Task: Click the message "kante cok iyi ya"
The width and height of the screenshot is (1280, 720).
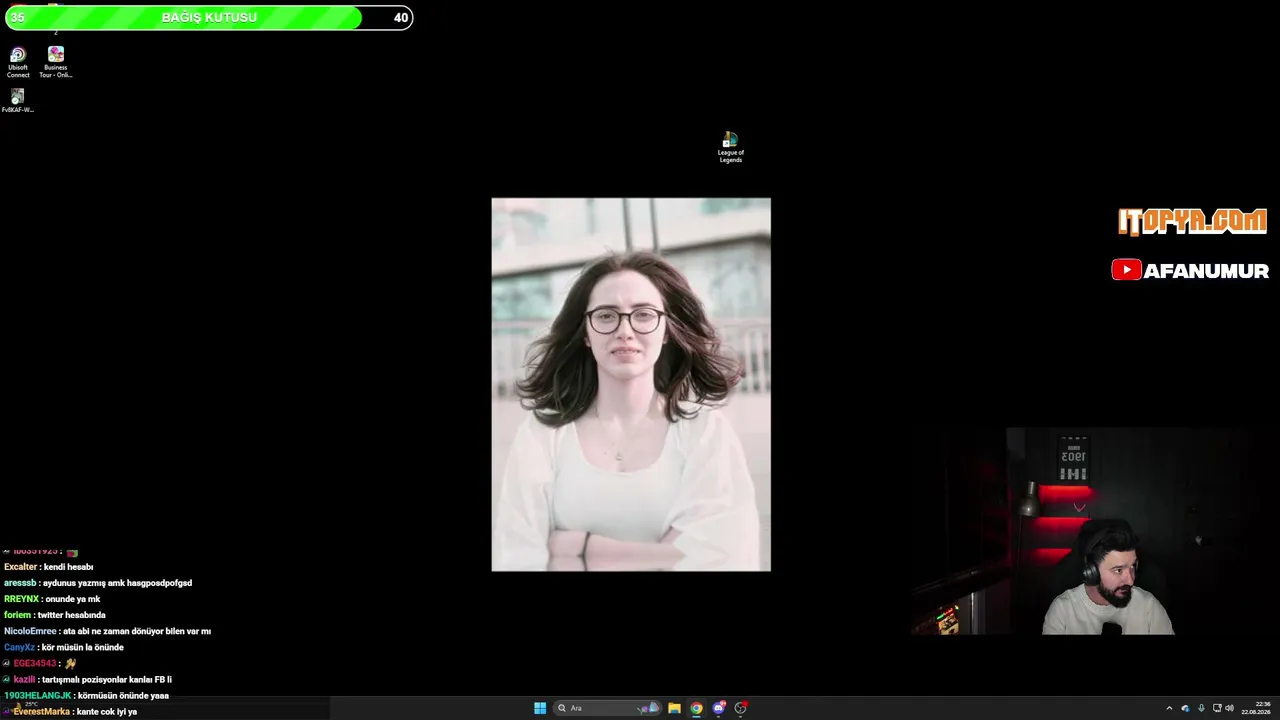Action: (x=107, y=711)
